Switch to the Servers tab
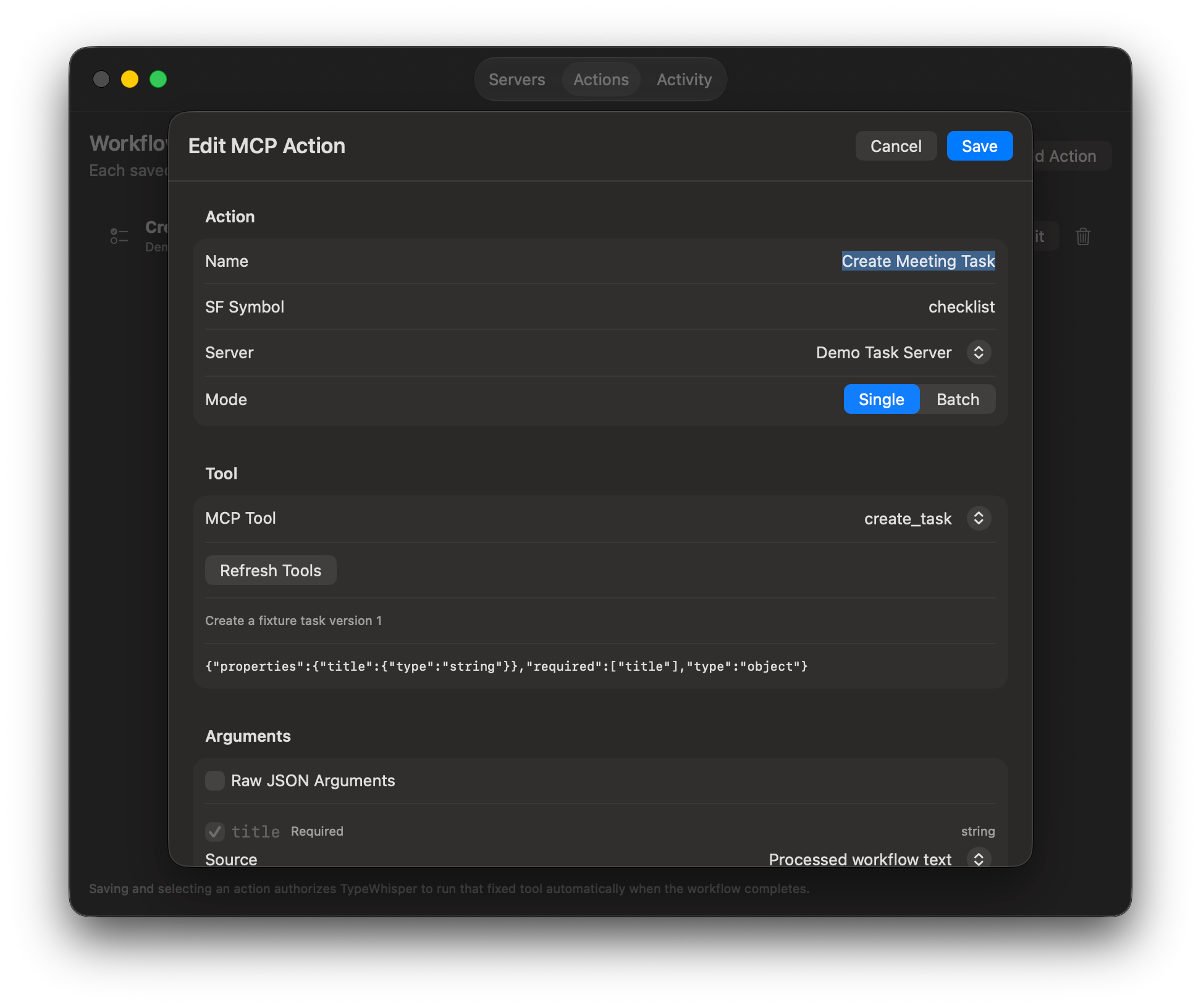The height and width of the screenshot is (1008, 1201). pyautogui.click(x=516, y=80)
